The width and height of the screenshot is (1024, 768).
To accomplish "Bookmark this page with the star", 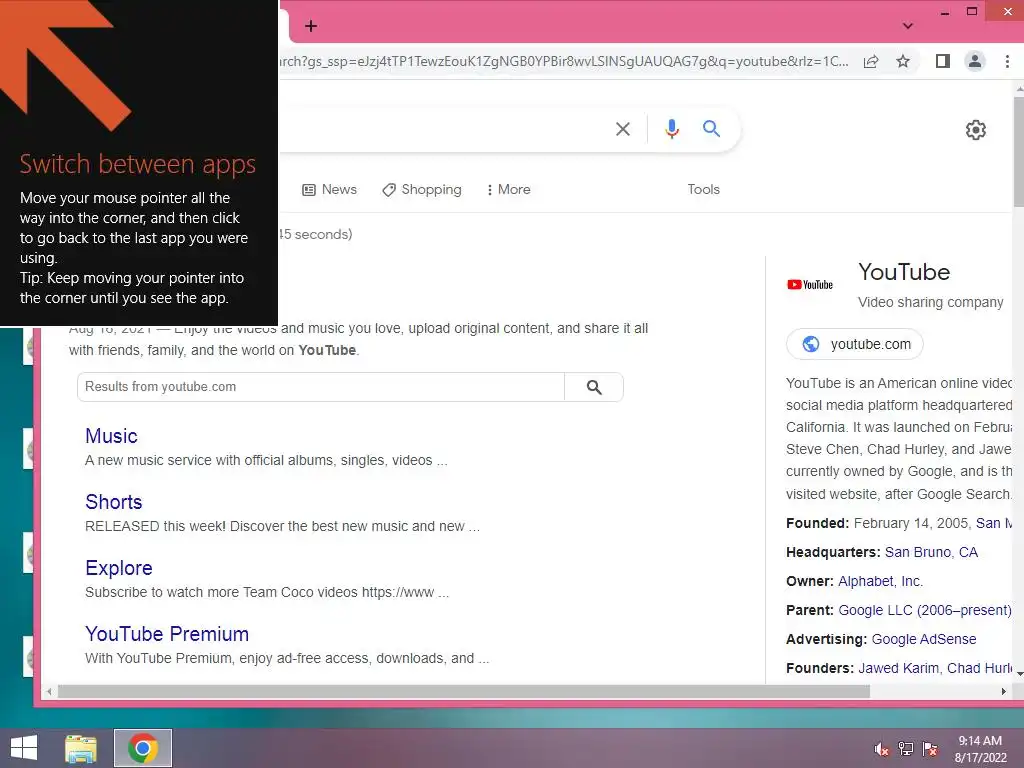I will [x=903, y=61].
